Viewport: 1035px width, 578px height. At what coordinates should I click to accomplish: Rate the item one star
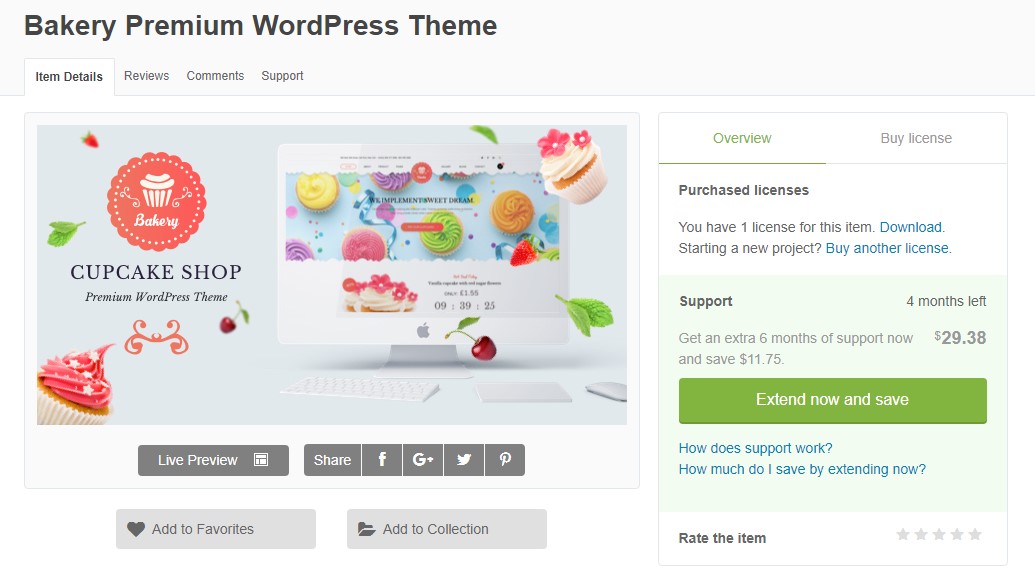[903, 534]
